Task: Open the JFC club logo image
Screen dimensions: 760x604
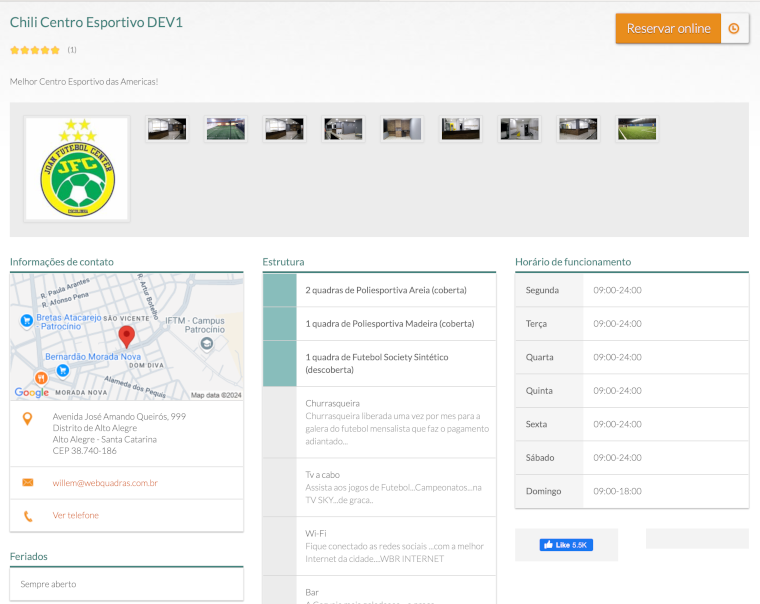Action: point(77,169)
